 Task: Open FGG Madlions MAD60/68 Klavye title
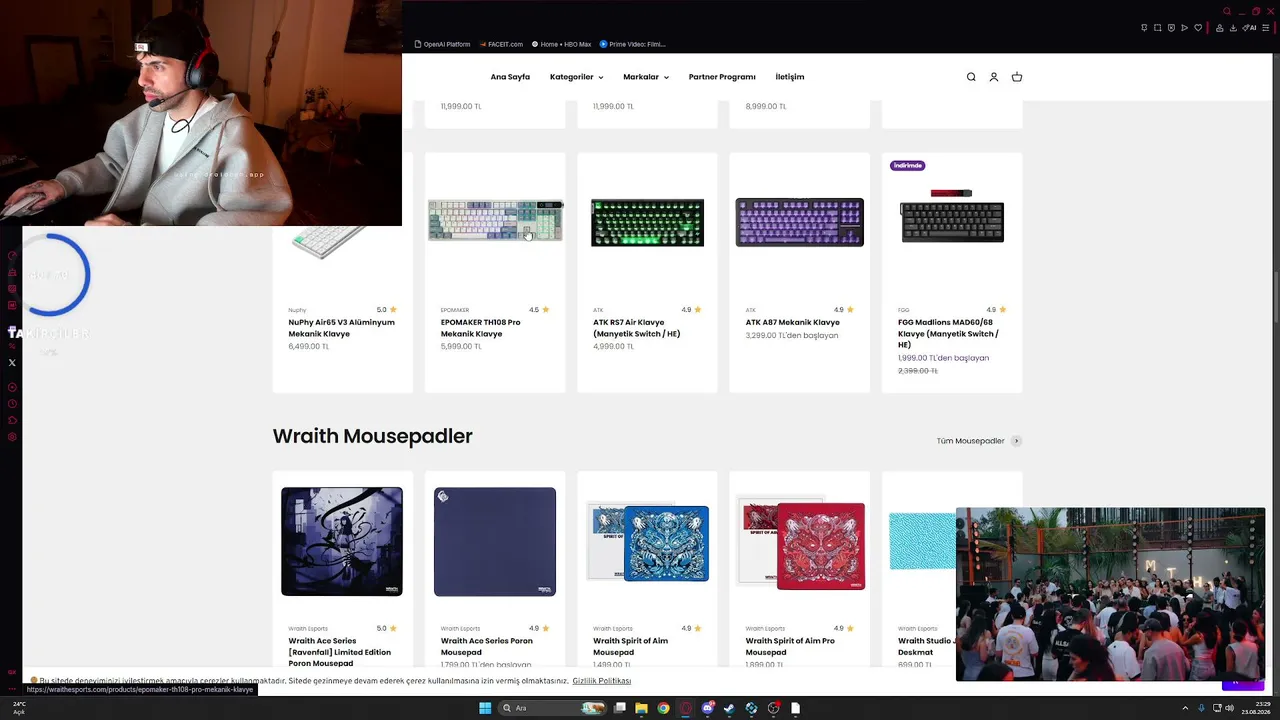948,334
